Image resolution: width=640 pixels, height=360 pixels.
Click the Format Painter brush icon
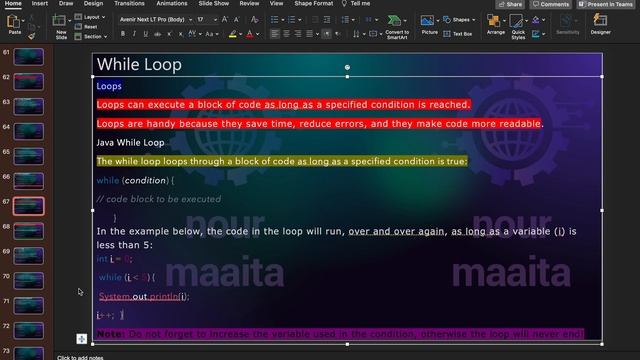31,36
